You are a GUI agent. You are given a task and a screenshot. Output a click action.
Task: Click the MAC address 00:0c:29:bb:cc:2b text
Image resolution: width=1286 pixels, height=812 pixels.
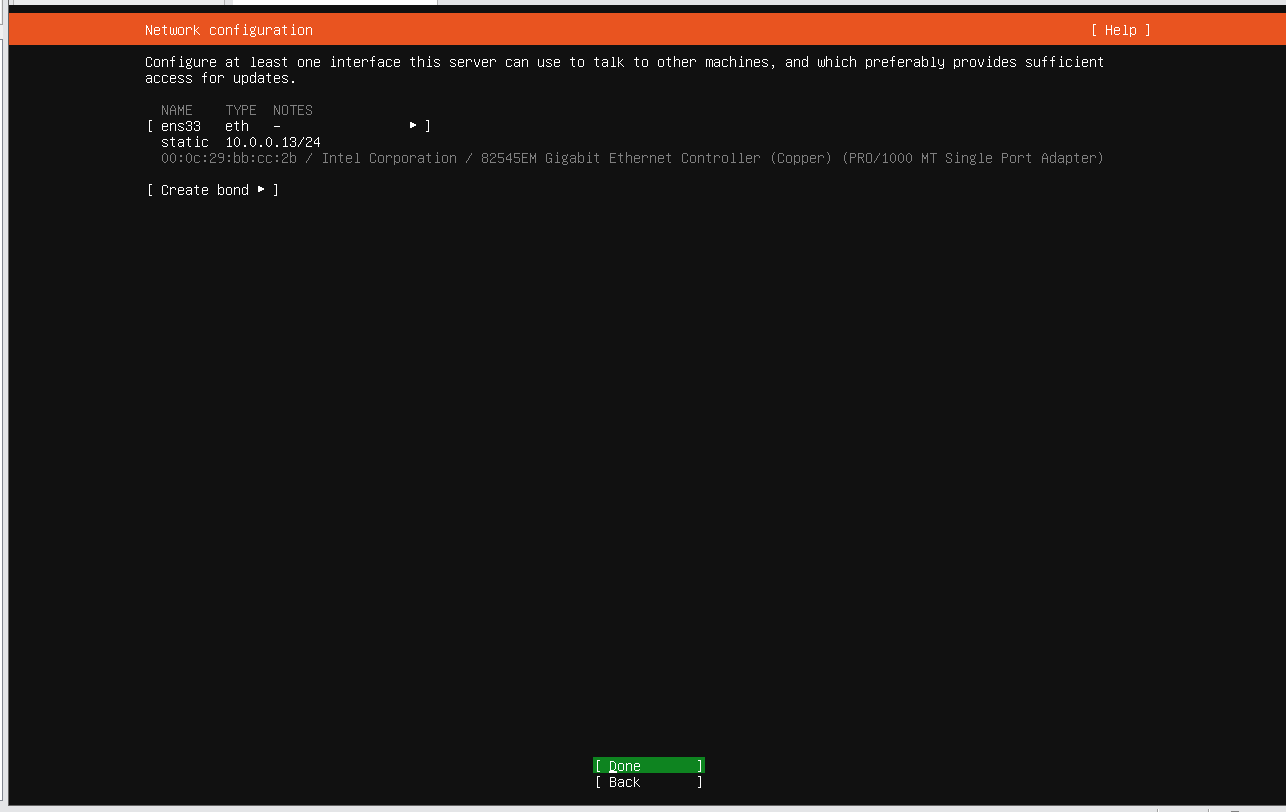point(229,158)
